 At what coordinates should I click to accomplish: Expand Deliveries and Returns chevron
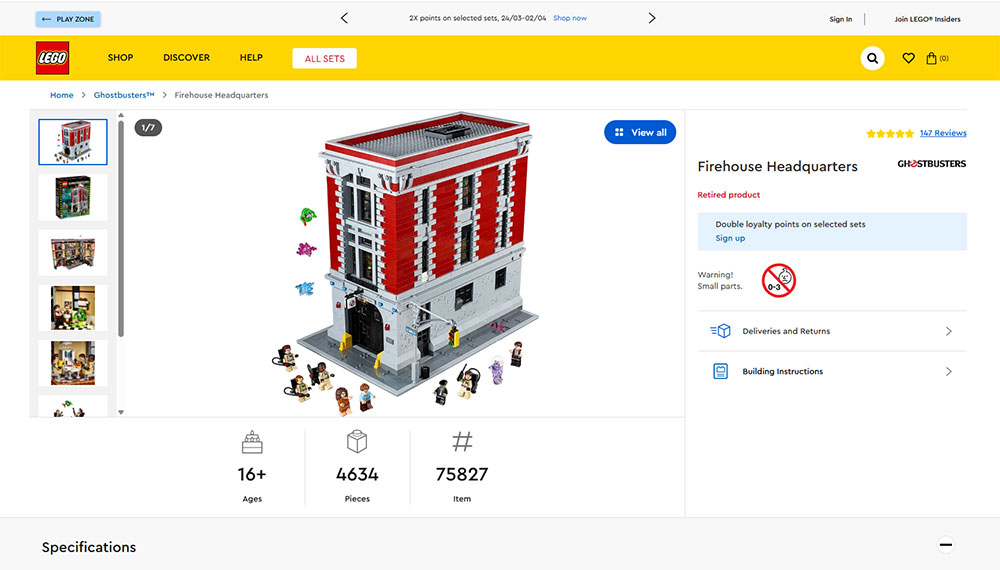(948, 331)
